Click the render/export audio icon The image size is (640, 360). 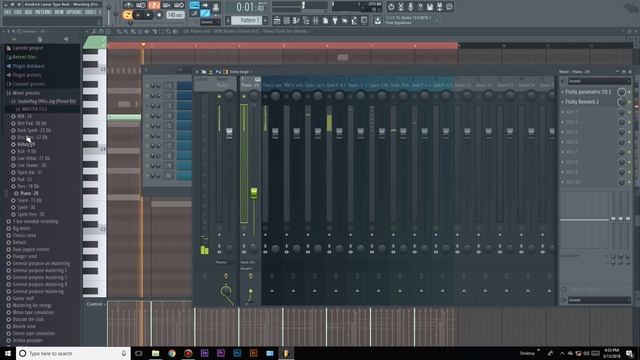tap(440, 7)
